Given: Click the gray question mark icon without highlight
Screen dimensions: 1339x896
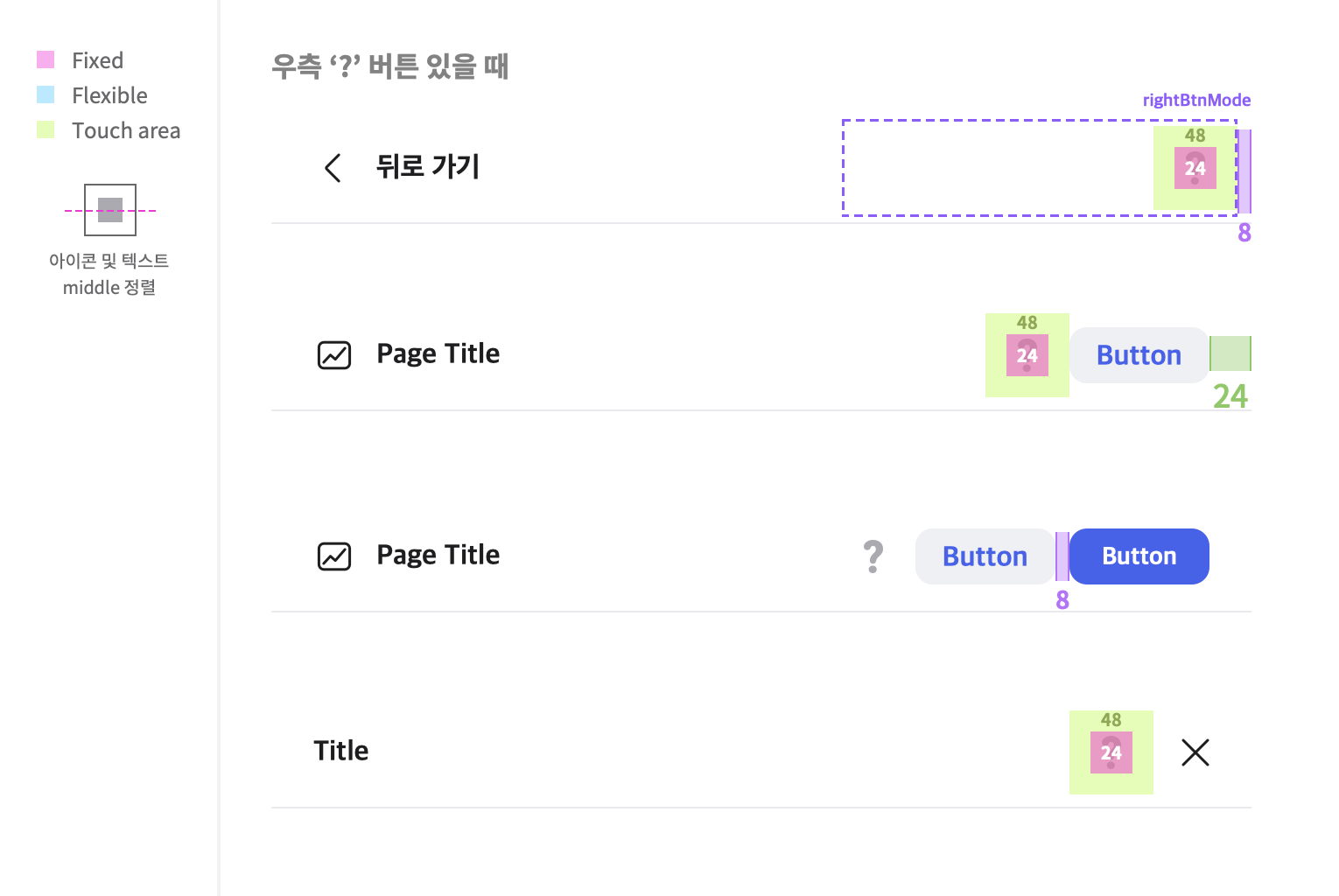Looking at the screenshot, I should (873, 556).
